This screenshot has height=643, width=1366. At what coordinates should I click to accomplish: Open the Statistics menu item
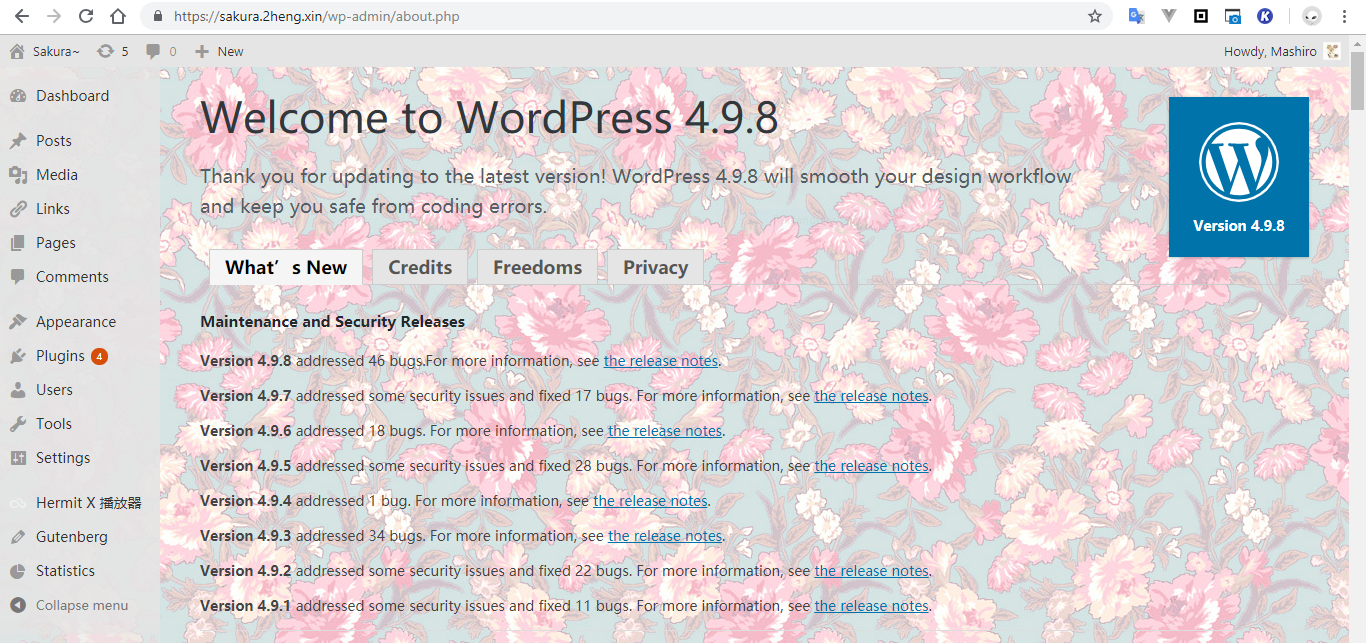(80, 571)
